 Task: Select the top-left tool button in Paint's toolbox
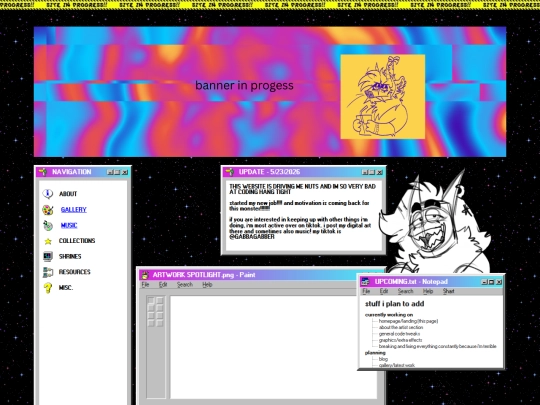pyautogui.click(x=151, y=301)
